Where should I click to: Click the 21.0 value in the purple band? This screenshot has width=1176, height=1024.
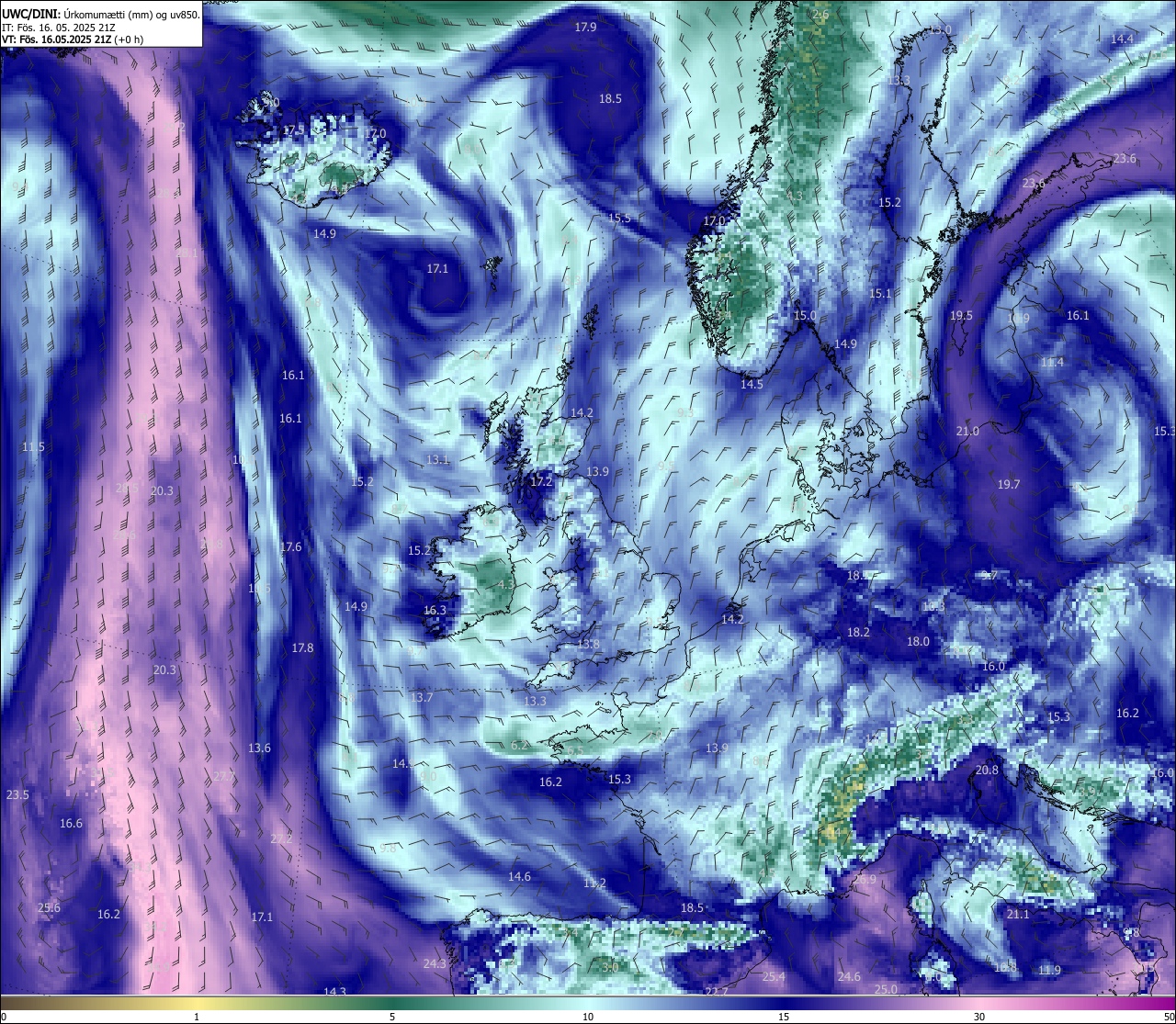[967, 432]
